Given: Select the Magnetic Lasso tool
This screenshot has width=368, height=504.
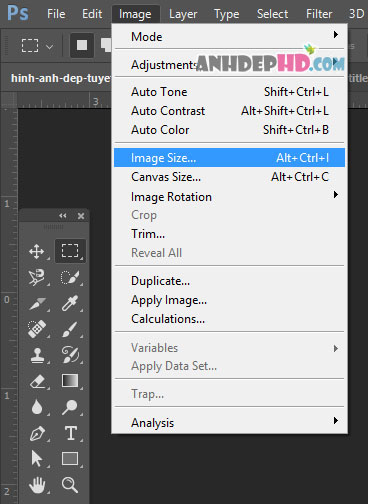Looking at the screenshot, I should [x=37, y=277].
